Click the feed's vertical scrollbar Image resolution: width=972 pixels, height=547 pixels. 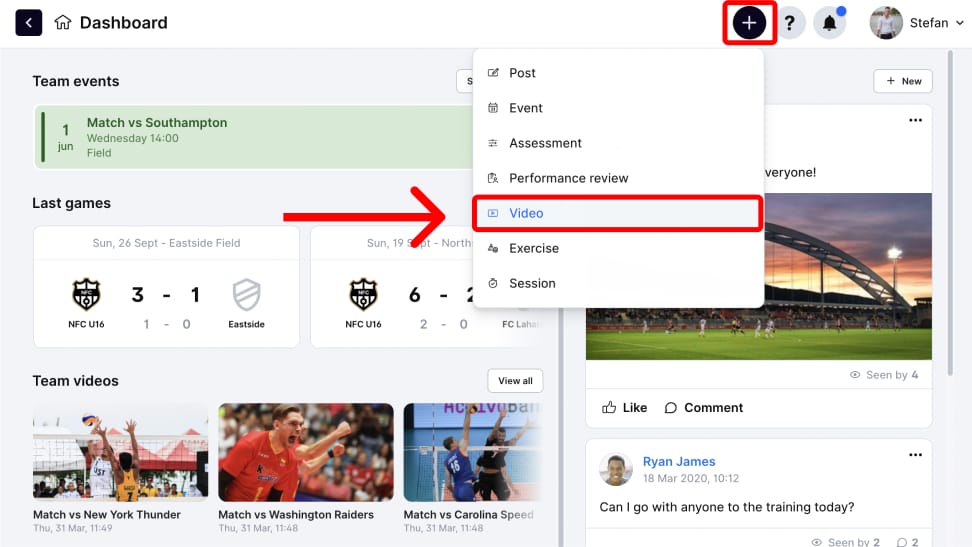tap(950, 213)
